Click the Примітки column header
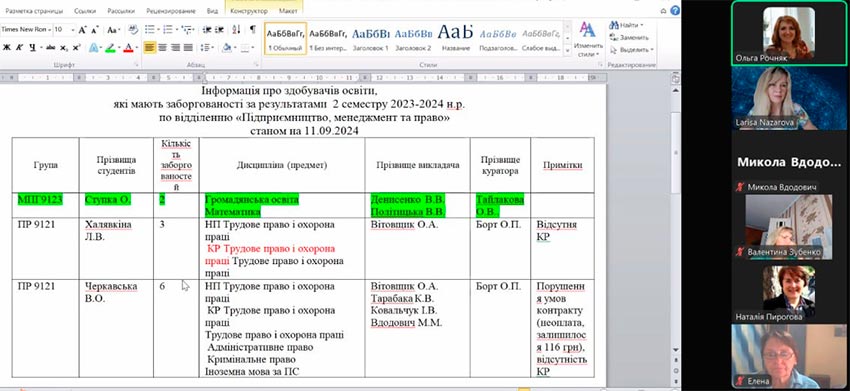The image size is (850, 391). pos(562,165)
